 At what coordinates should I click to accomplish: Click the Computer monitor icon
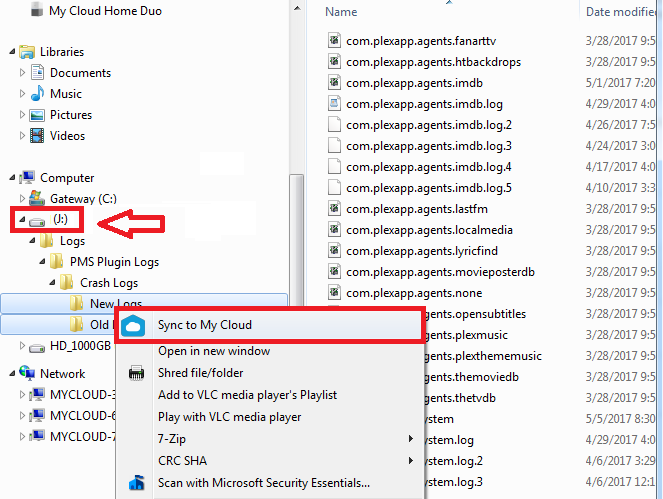pos(27,178)
